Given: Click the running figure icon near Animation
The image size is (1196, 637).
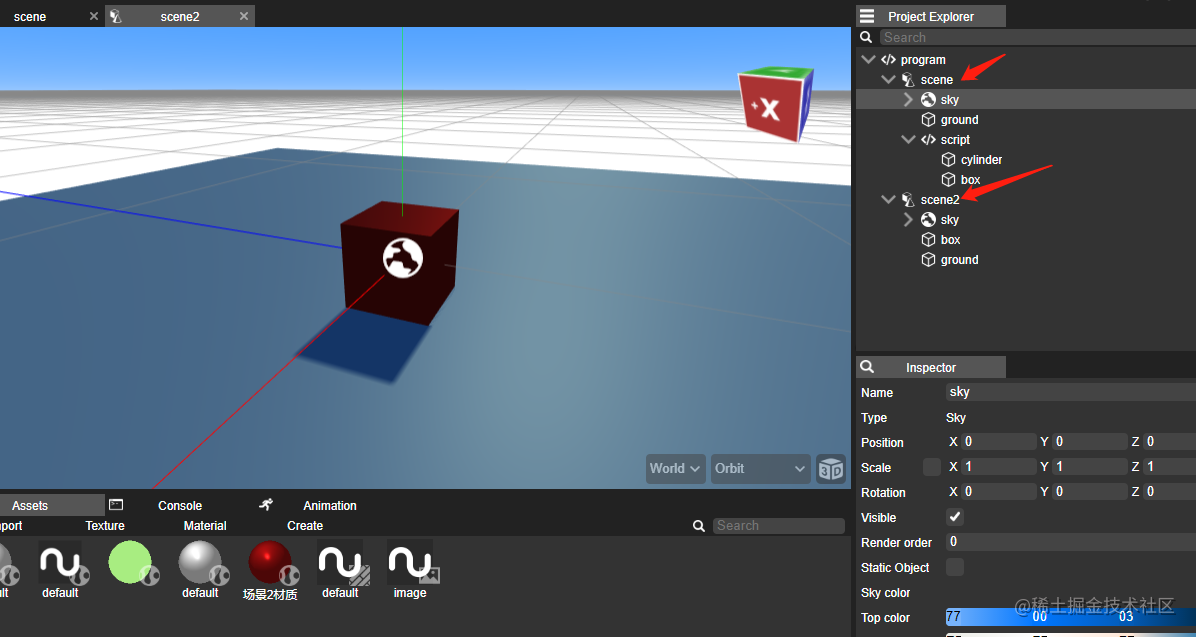Looking at the screenshot, I should pyautogui.click(x=266, y=505).
